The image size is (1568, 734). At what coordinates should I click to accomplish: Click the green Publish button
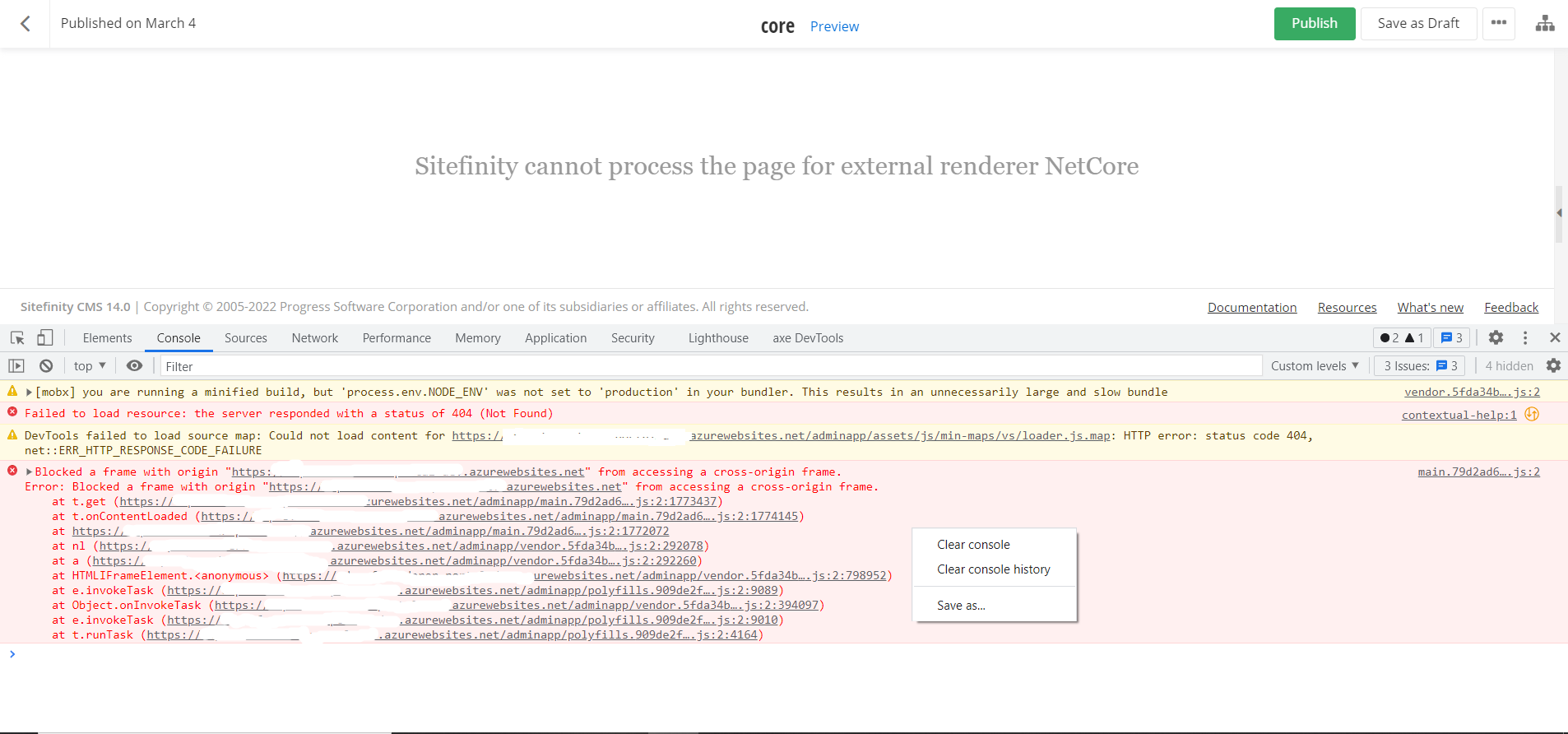[x=1315, y=24]
